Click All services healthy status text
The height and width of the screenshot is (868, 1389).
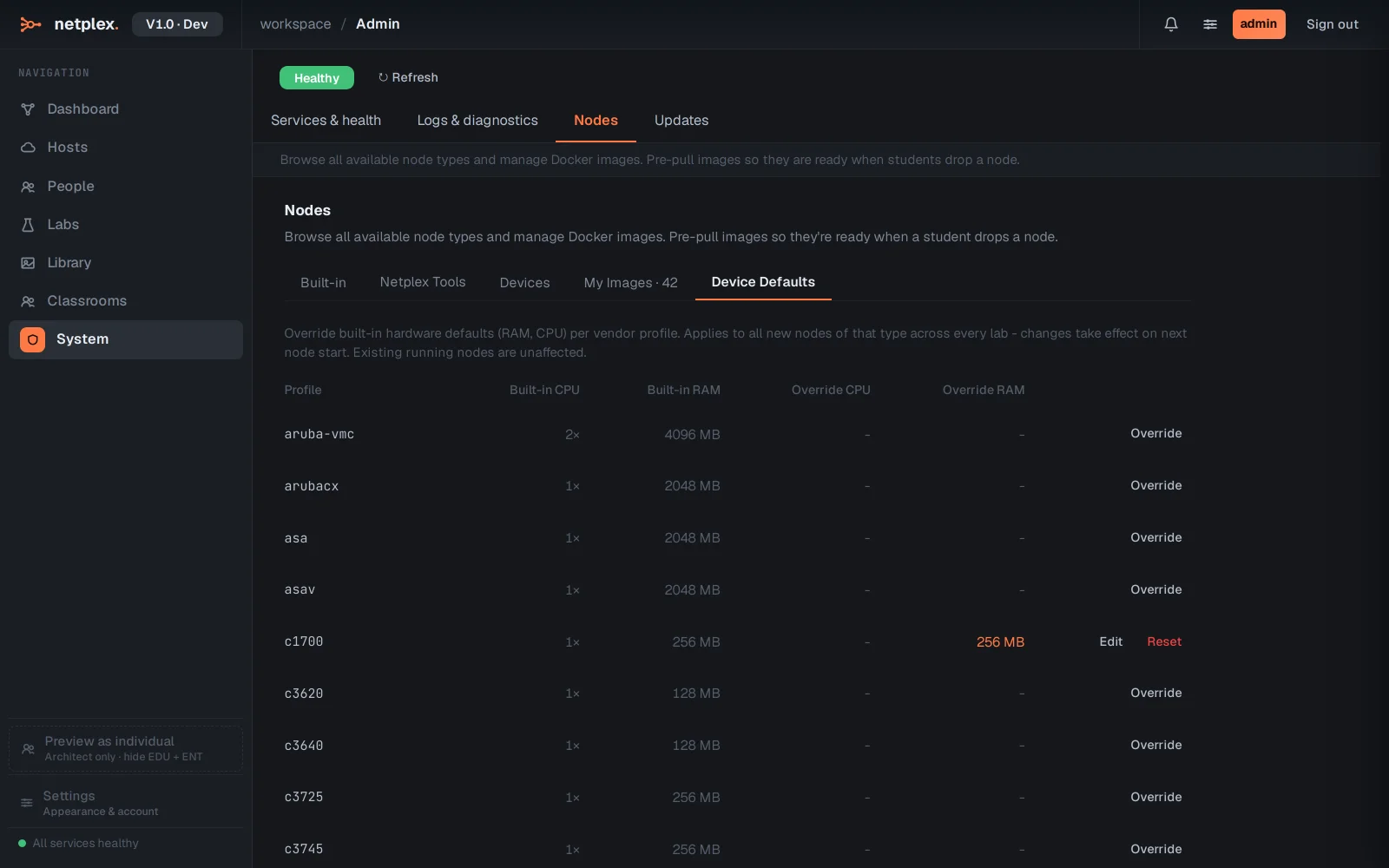[85, 843]
